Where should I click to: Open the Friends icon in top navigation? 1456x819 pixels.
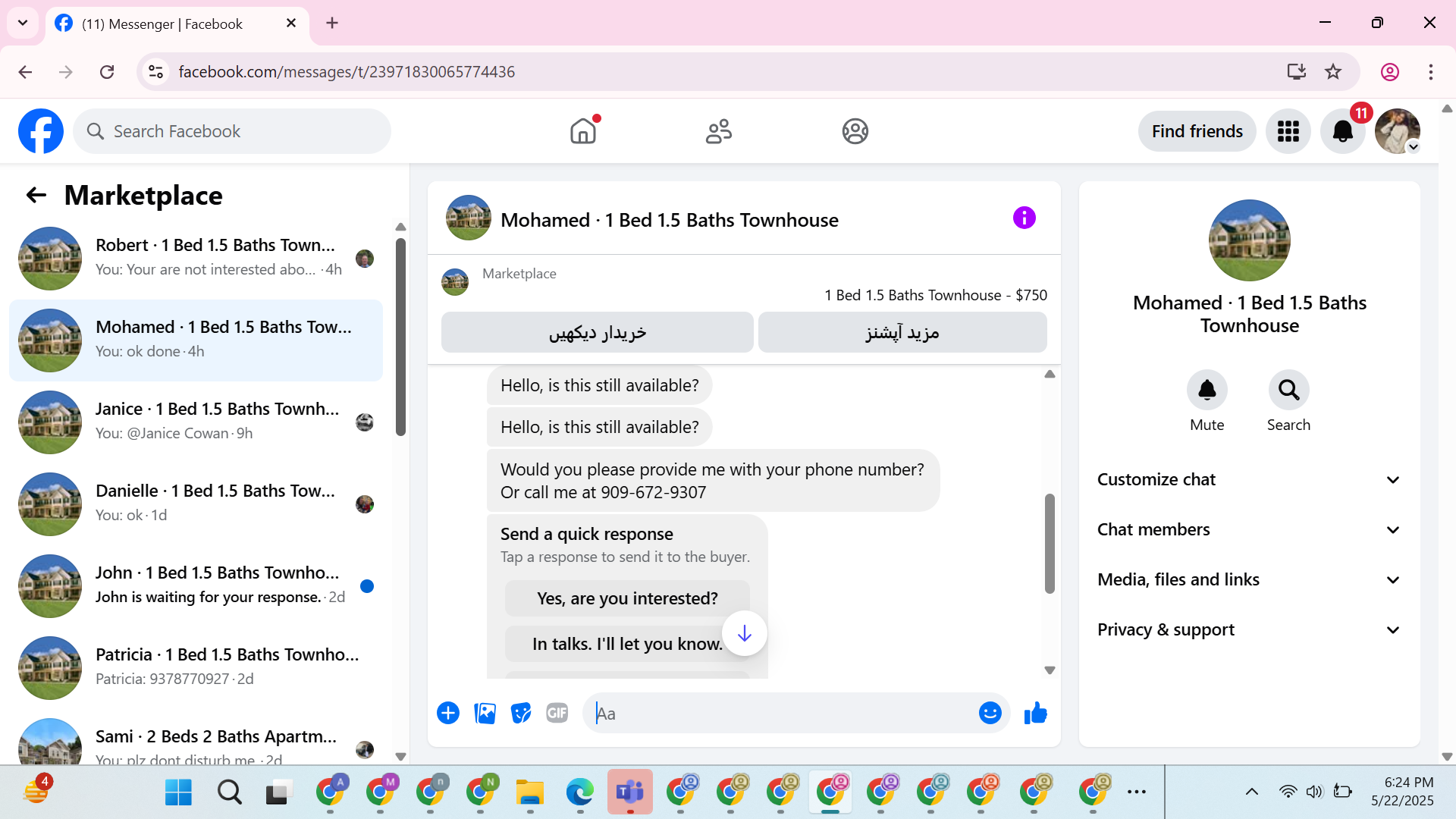click(719, 131)
